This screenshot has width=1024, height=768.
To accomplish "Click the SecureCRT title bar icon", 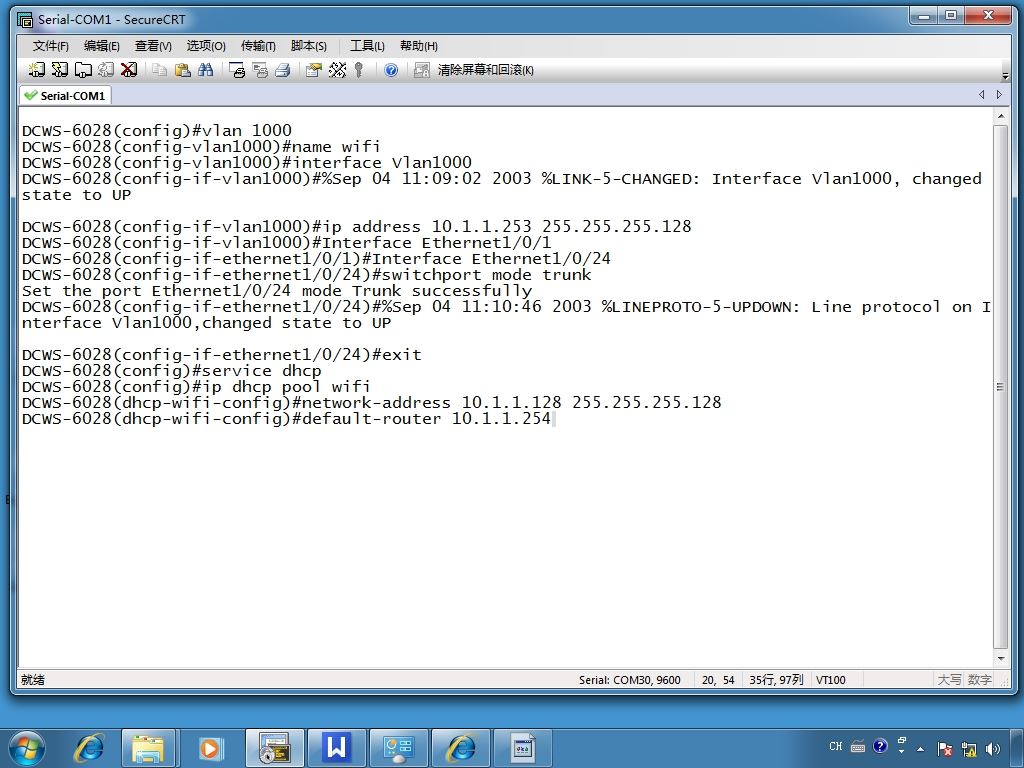I will click(25, 20).
